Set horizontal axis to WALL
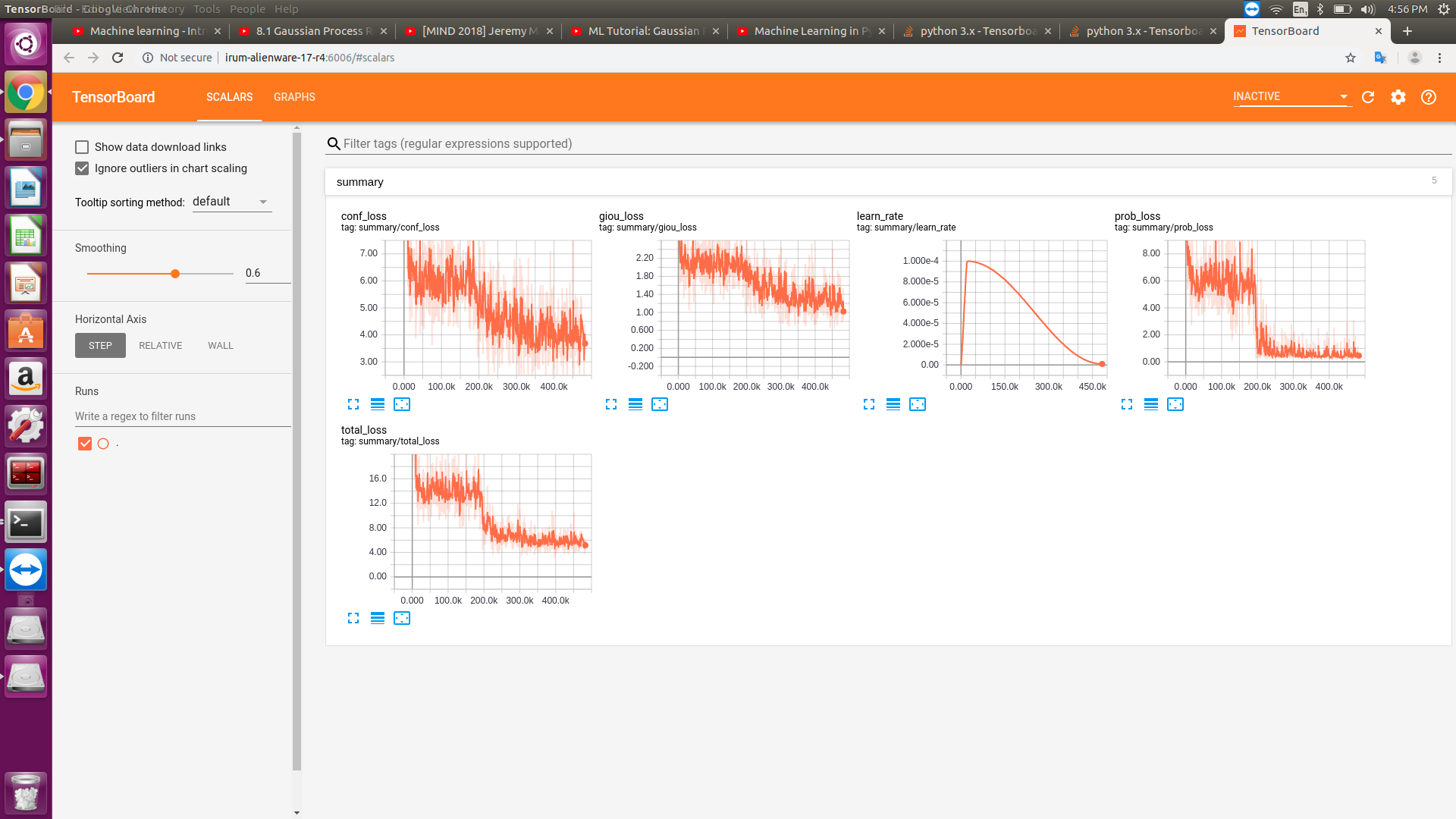 tap(221, 346)
